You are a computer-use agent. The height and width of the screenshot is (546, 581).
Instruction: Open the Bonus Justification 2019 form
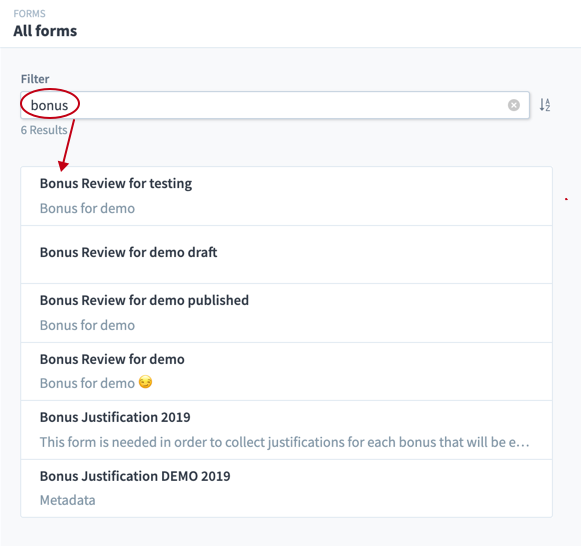pos(286,430)
